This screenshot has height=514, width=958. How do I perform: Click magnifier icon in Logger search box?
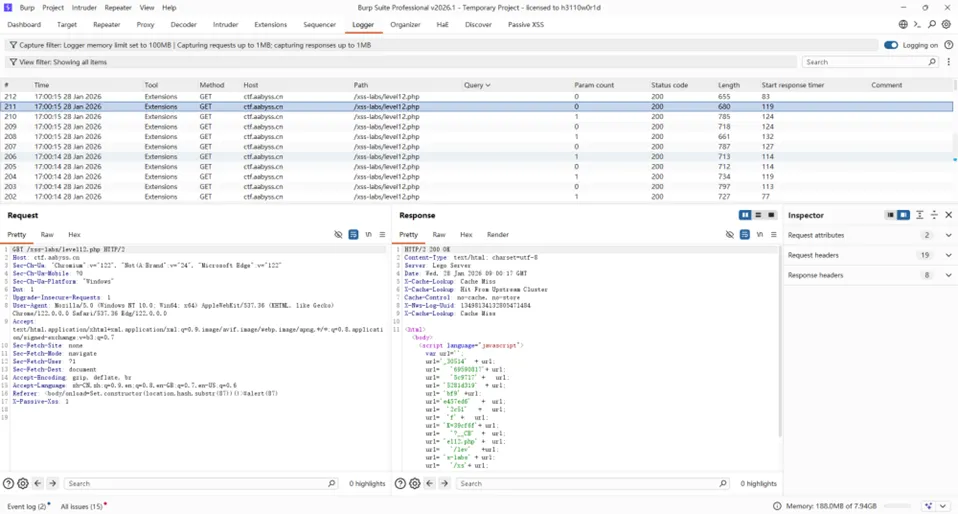pos(932,62)
